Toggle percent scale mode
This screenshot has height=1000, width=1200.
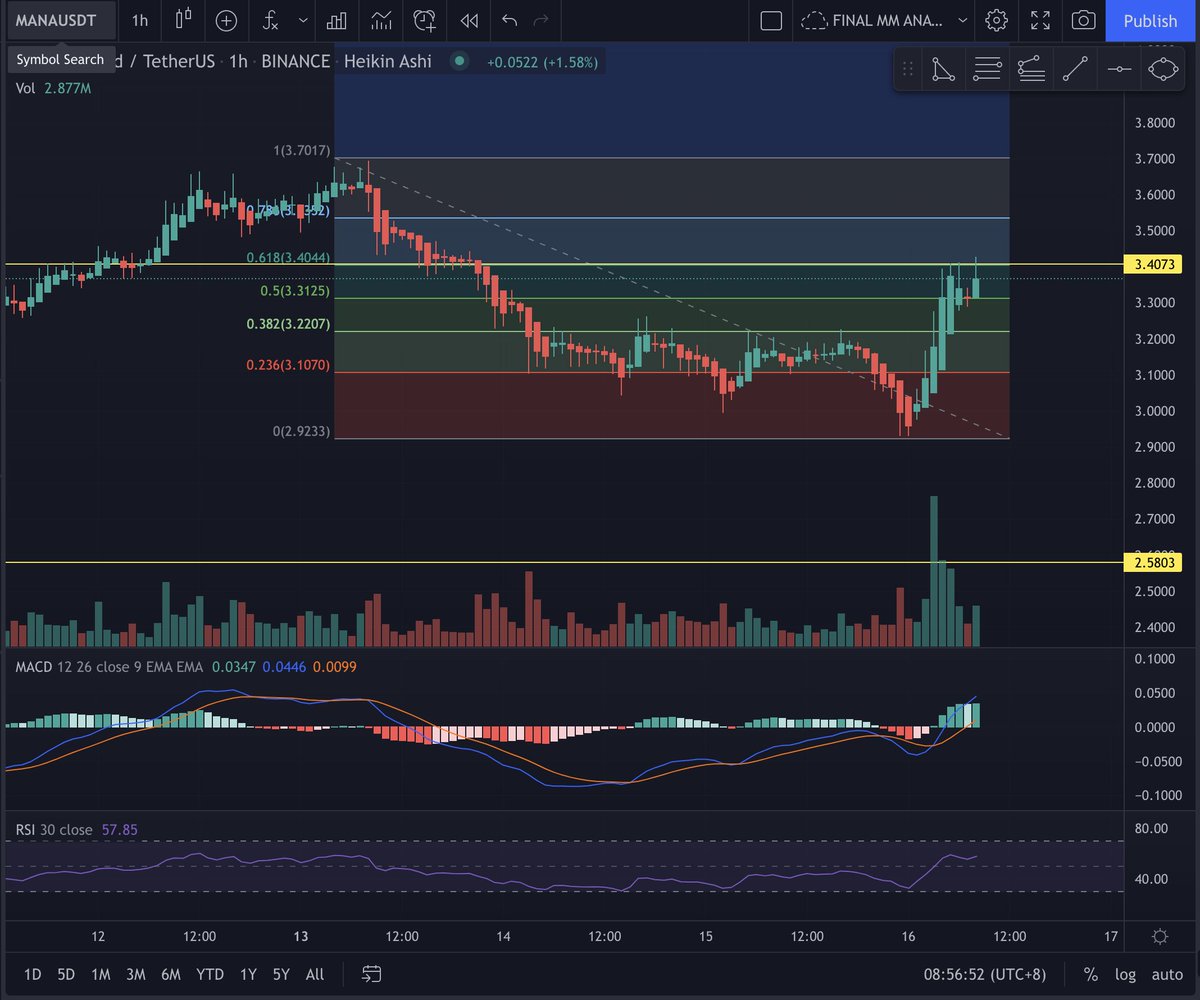[1090, 974]
